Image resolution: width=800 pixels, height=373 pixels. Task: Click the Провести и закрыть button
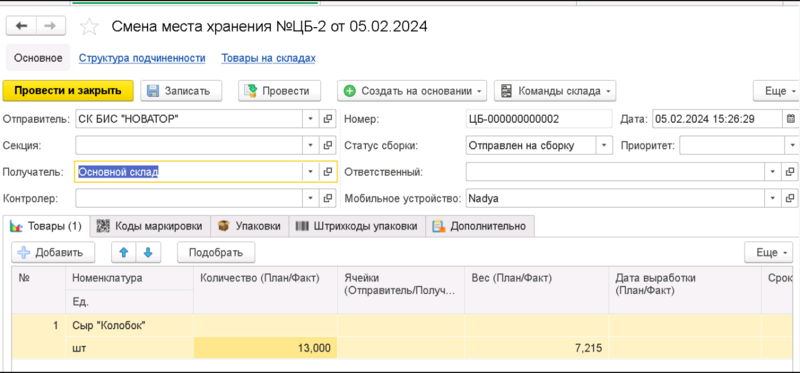point(68,91)
